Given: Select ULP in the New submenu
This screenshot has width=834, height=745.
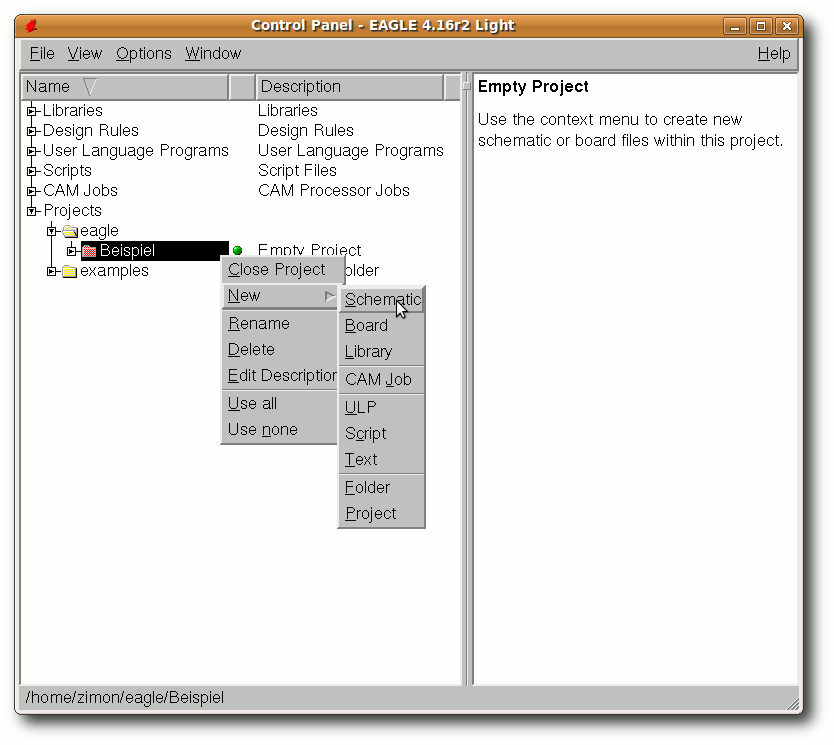Looking at the screenshot, I should [382, 408].
